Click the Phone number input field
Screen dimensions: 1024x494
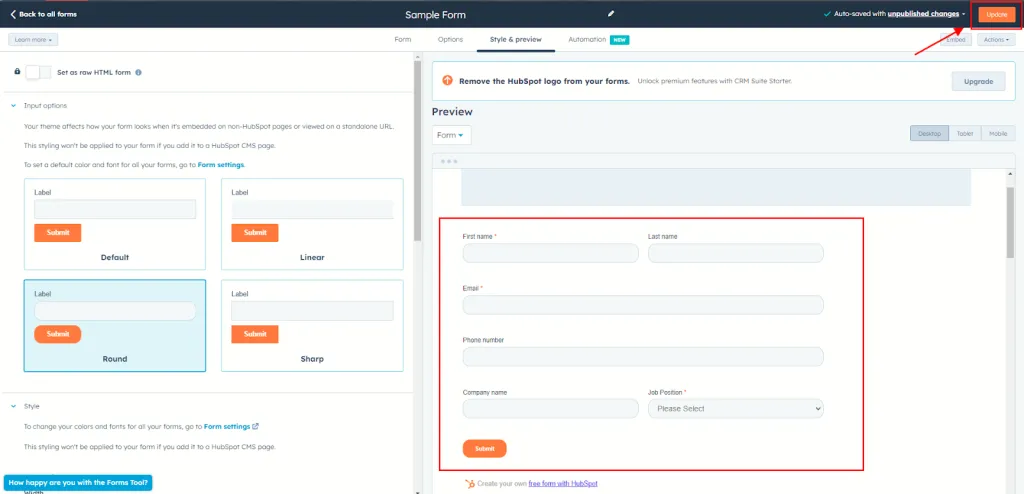643,357
